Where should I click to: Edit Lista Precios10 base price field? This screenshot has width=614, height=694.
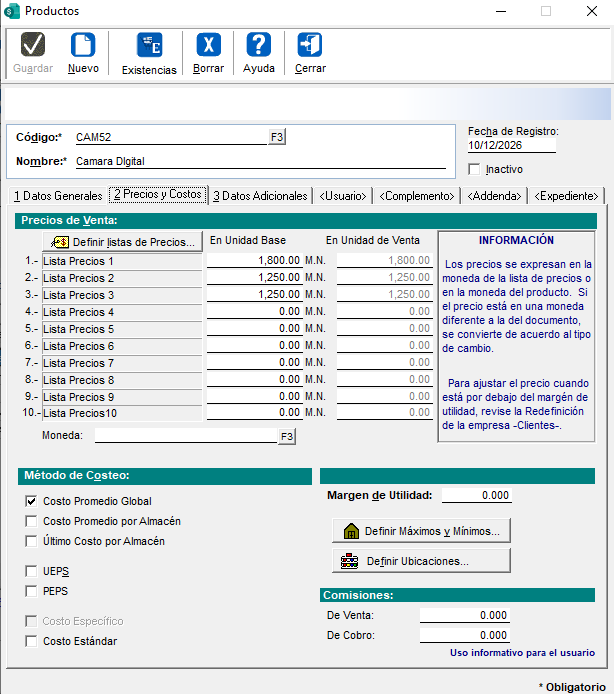(x=255, y=413)
